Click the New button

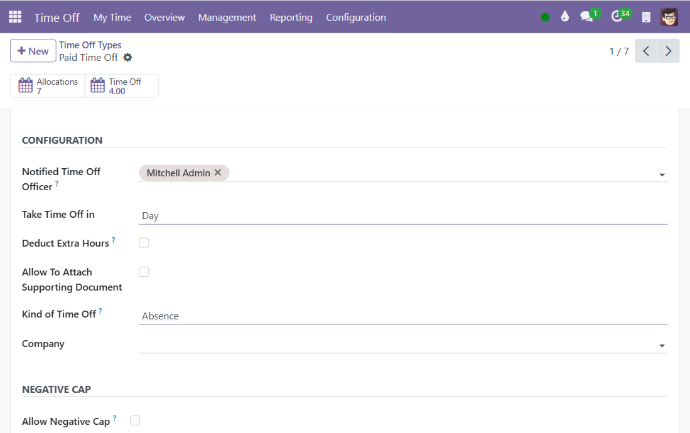(x=33, y=51)
